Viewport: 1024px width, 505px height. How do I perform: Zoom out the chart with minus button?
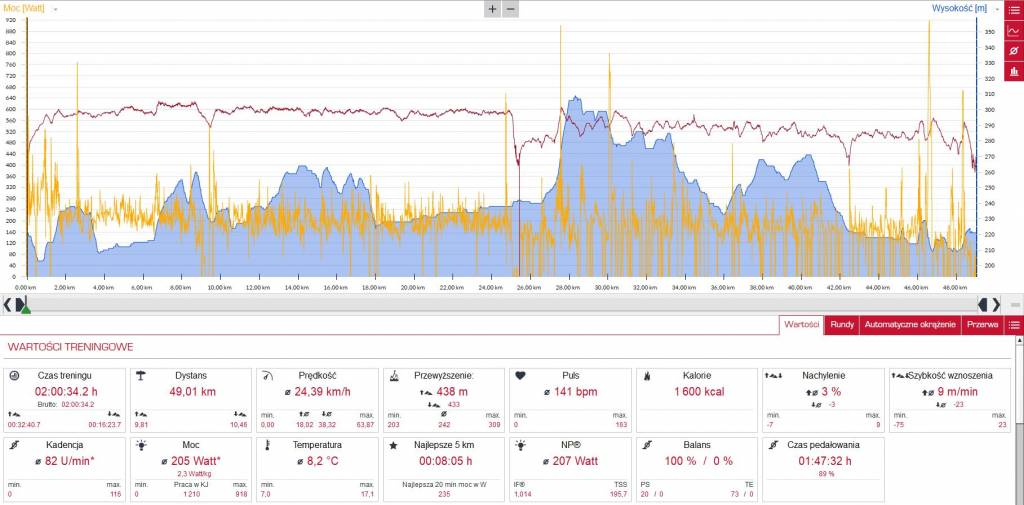tap(511, 9)
